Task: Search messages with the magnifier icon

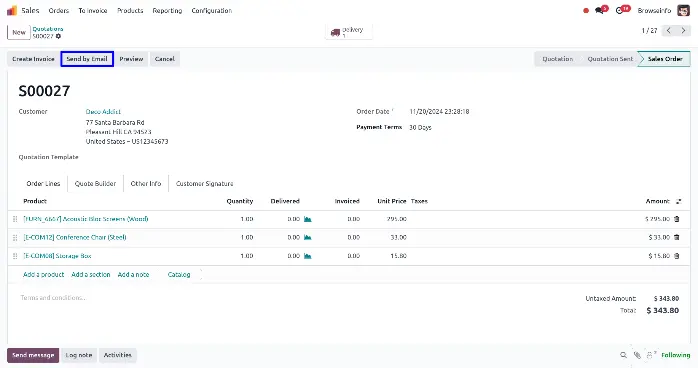Action: (623, 355)
